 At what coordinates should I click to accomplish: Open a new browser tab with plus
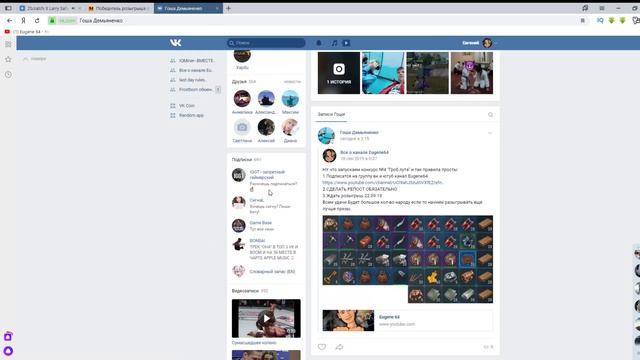tap(228, 8)
